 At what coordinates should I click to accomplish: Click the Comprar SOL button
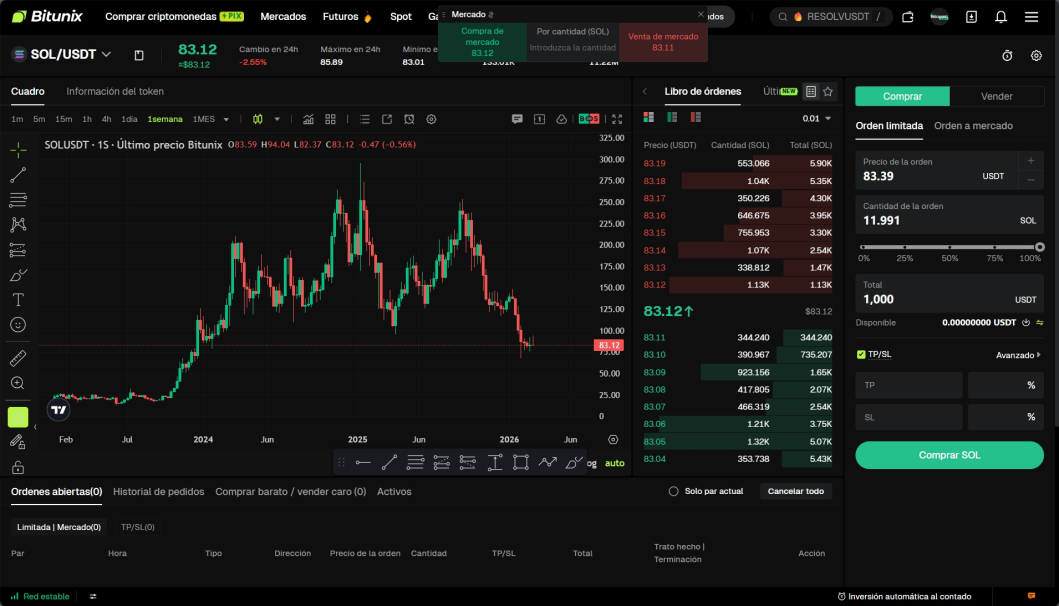(x=949, y=455)
